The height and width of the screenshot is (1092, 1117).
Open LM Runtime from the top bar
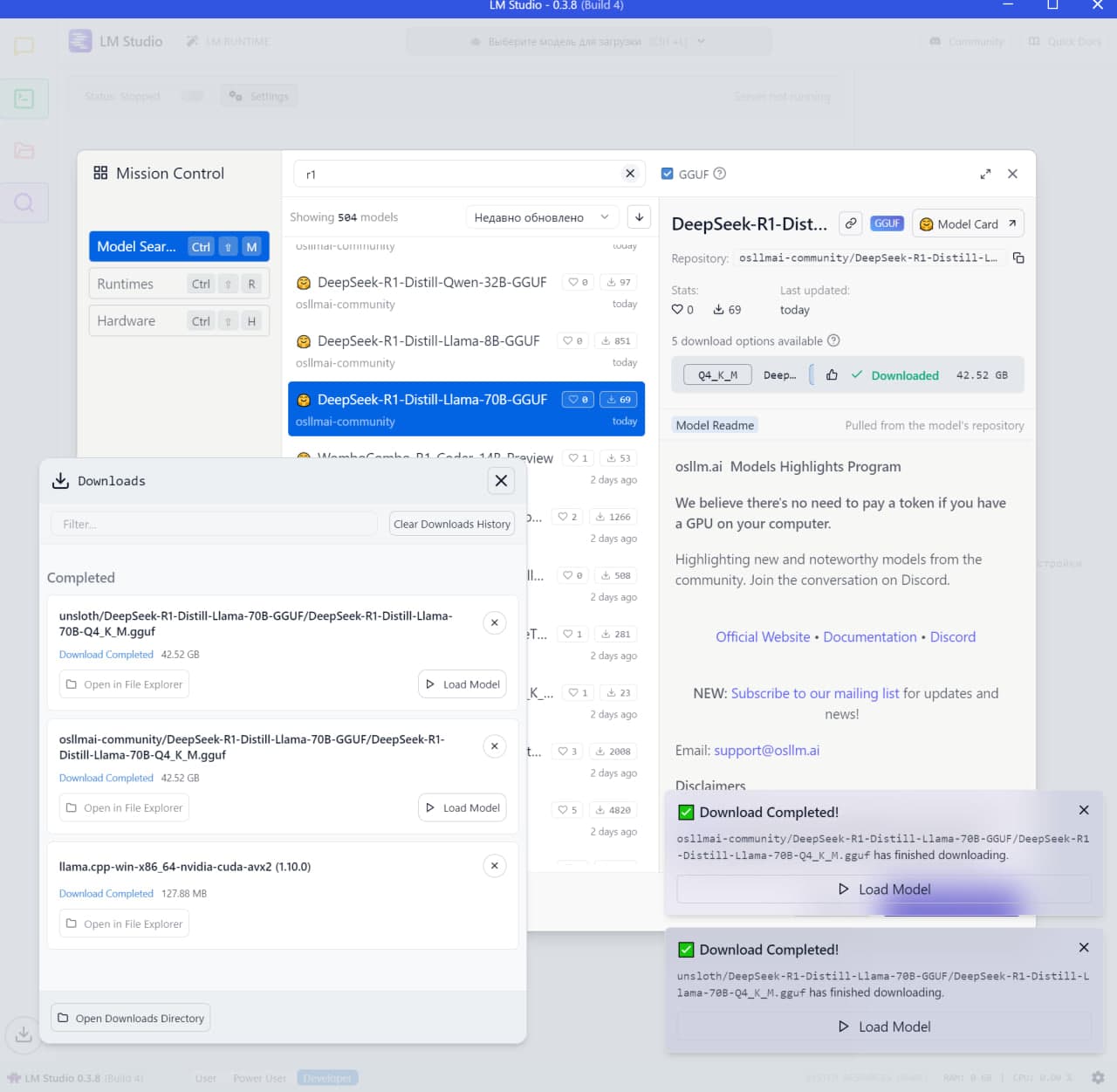228,42
